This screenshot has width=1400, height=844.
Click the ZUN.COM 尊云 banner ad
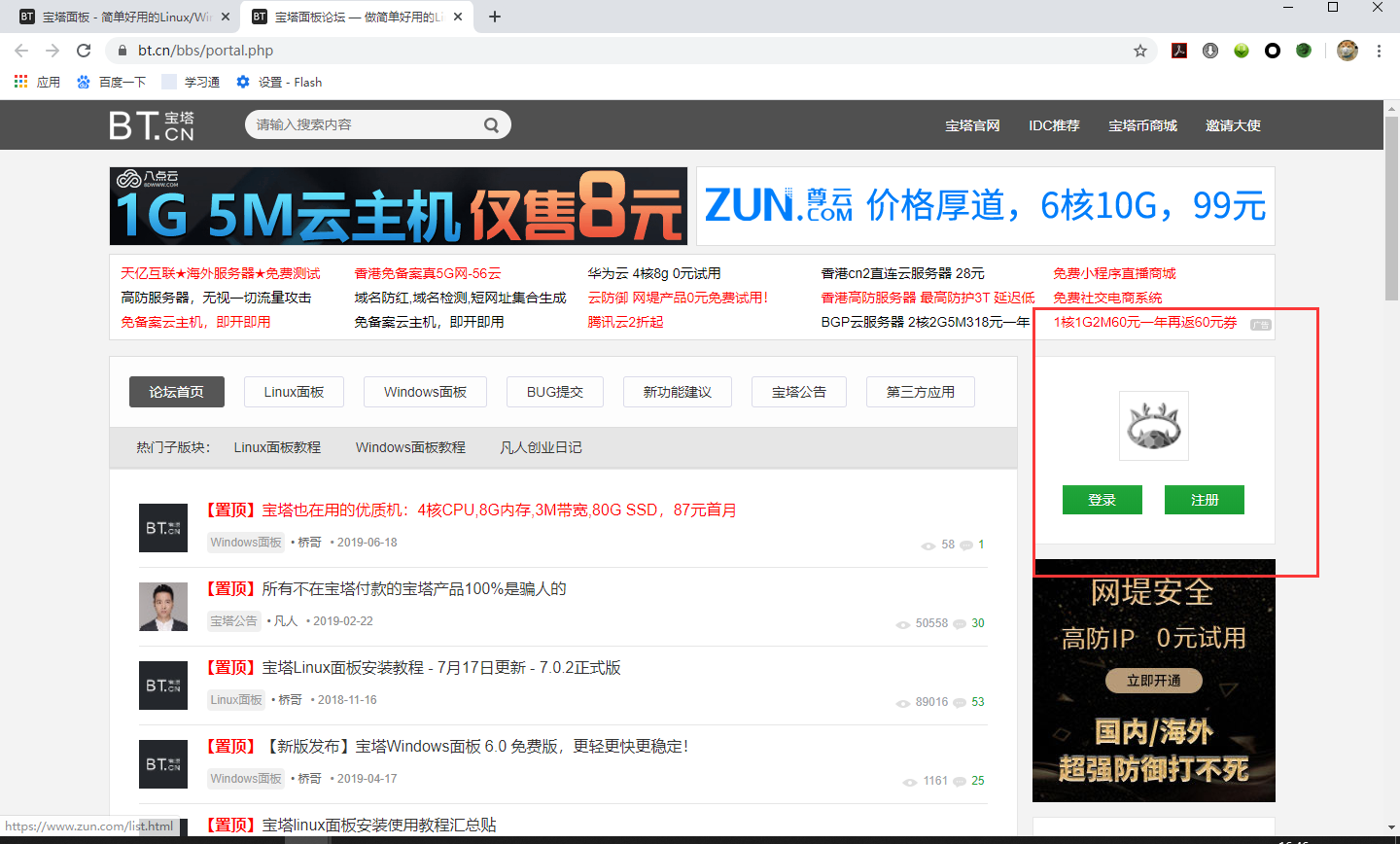[986, 206]
